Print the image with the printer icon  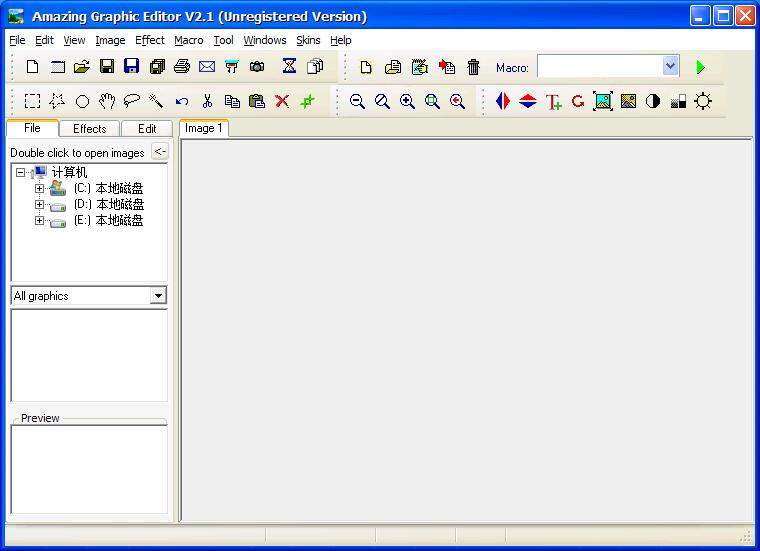182,66
